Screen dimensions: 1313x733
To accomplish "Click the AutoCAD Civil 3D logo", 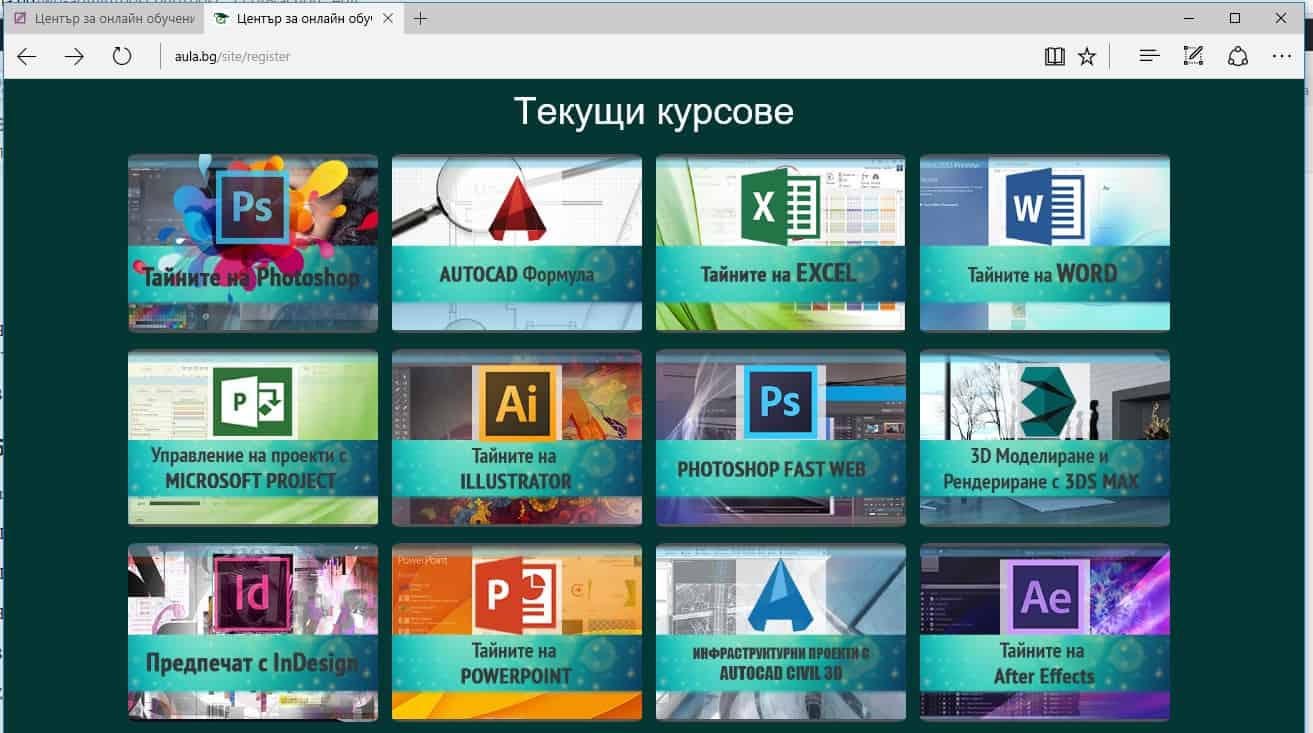I will pos(780,596).
